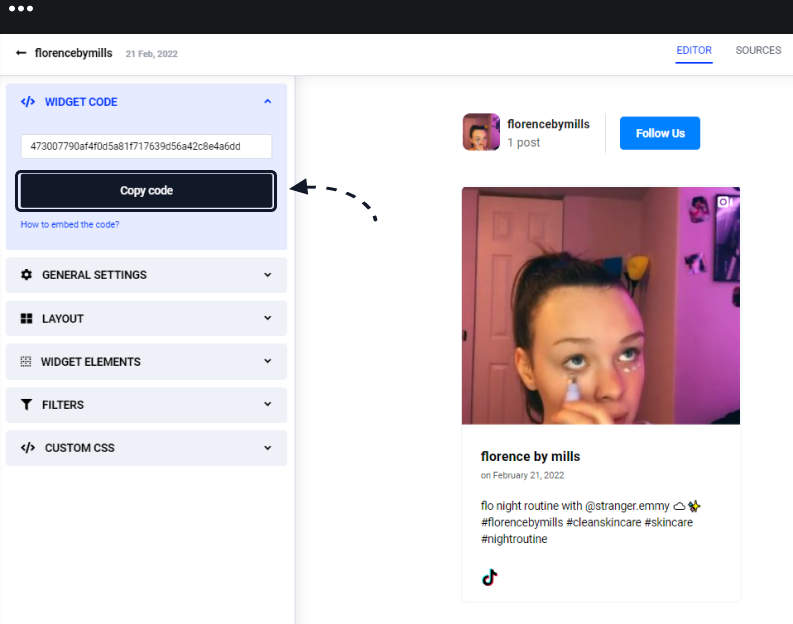This screenshot has width=793, height=624.
Task: Collapse the Widget Code section chevron
Action: click(268, 102)
